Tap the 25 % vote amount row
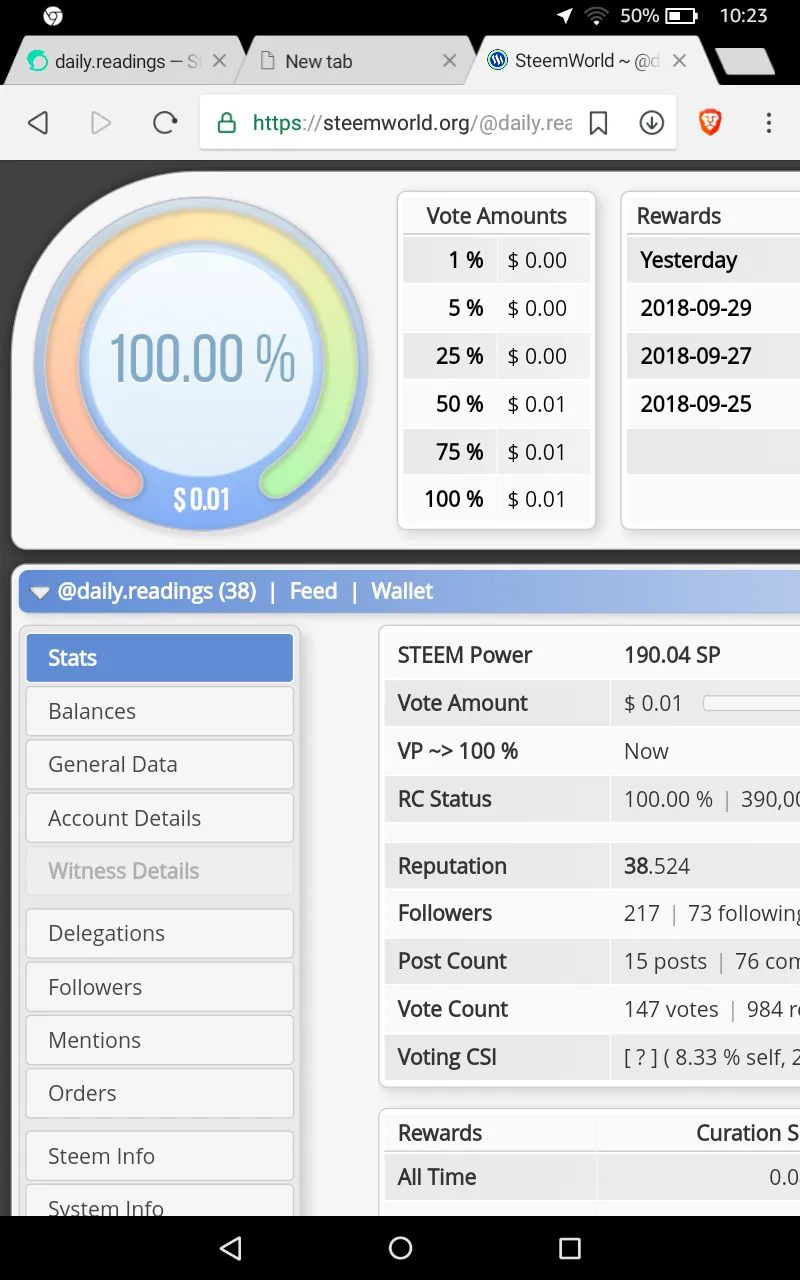 [x=496, y=356]
